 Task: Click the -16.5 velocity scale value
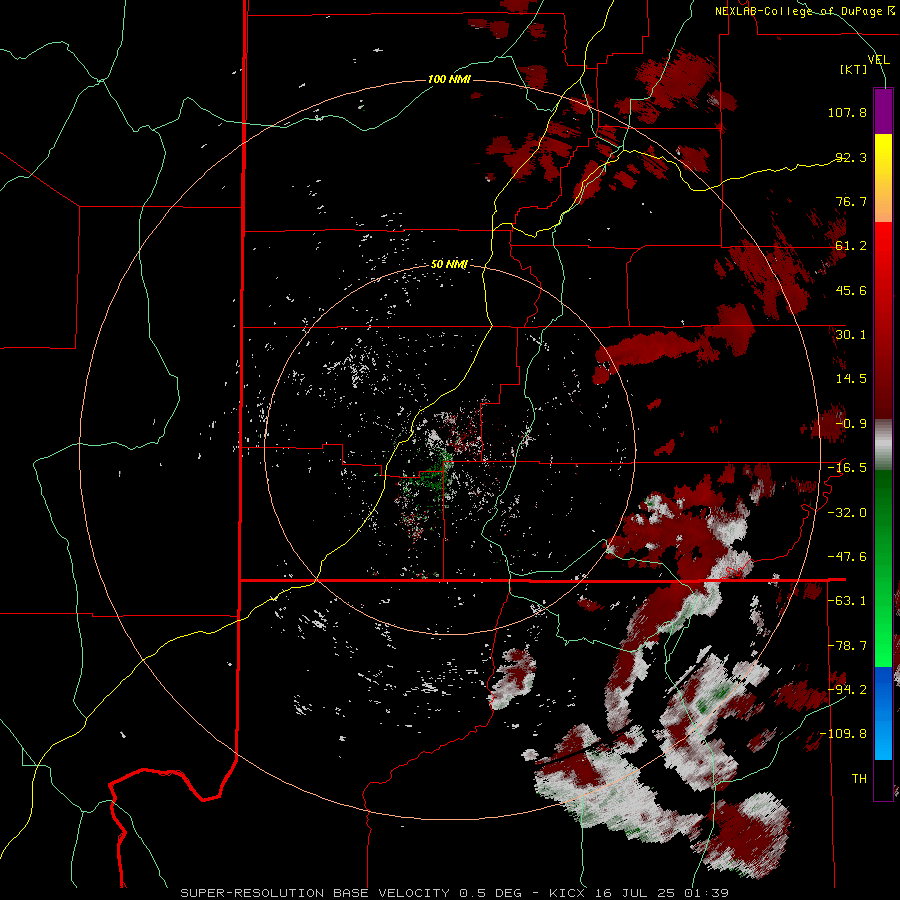point(847,468)
